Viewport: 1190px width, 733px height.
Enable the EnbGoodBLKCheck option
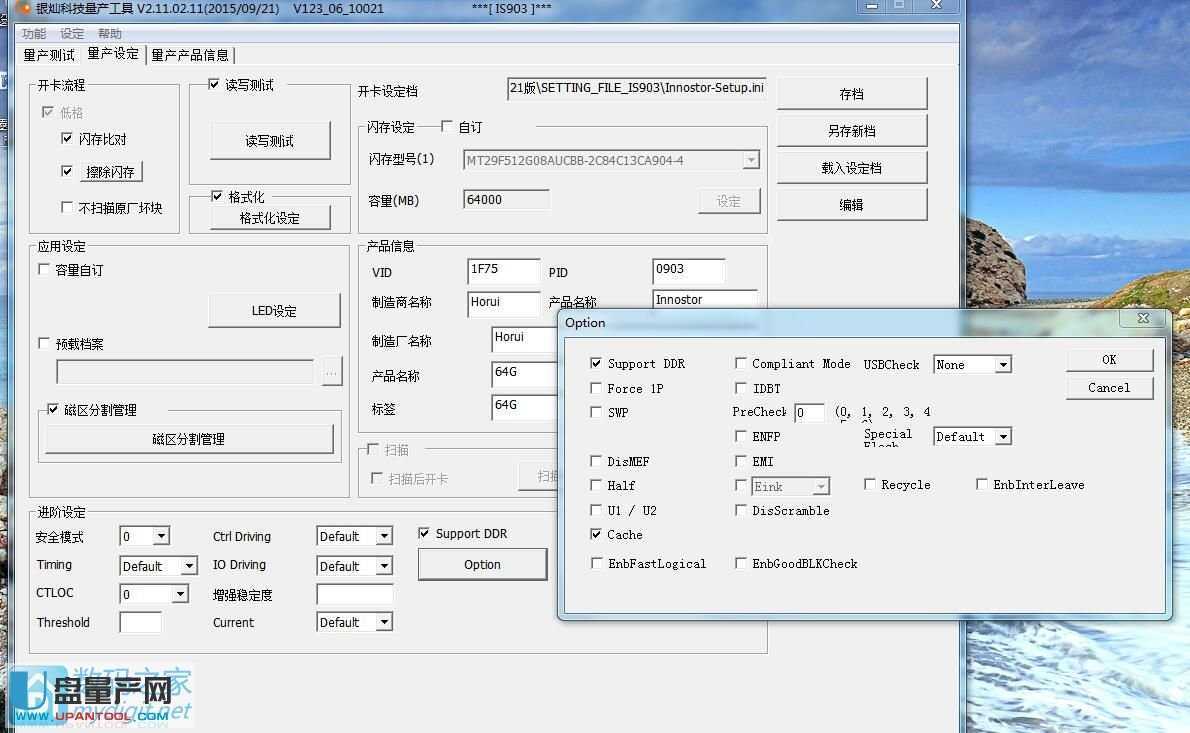[x=740, y=563]
